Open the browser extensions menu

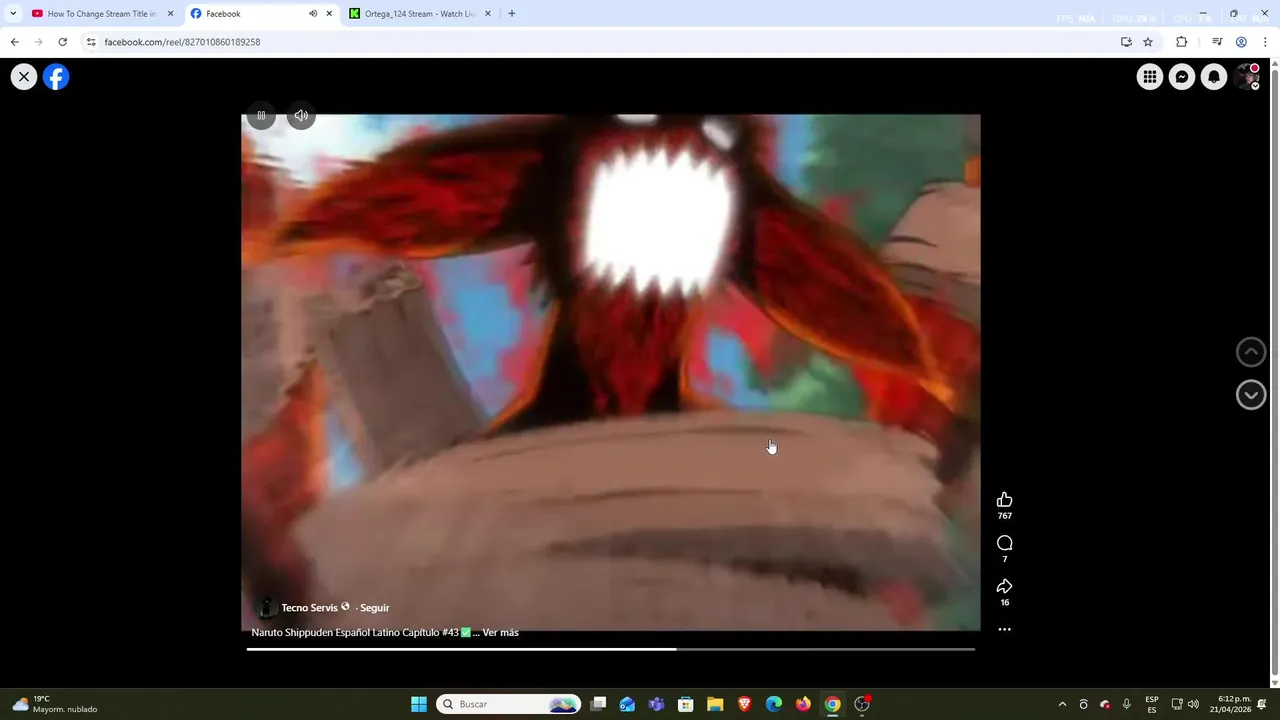(x=1182, y=42)
